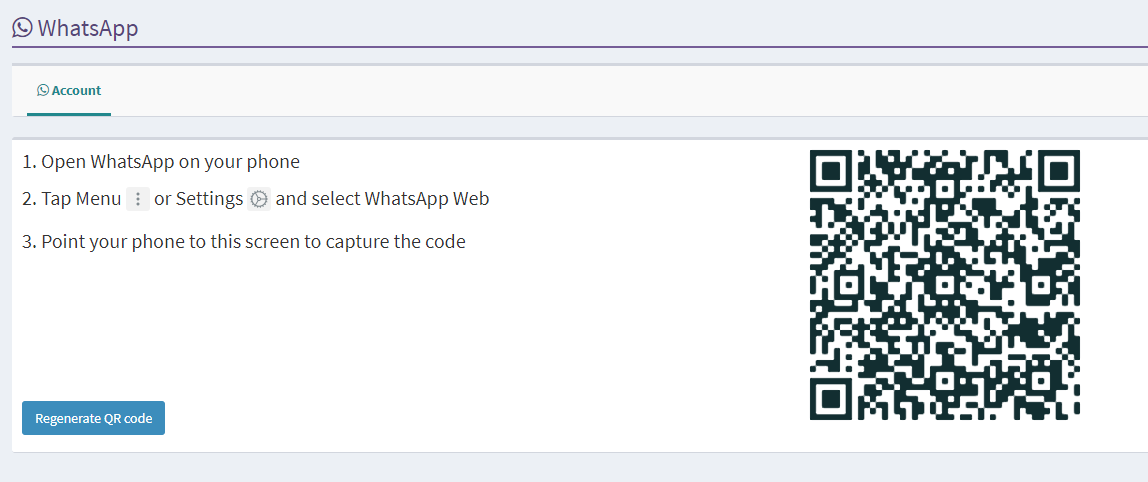This screenshot has width=1148, height=482.
Task: Click the top-left finder square of the QR code
Action: coord(832,171)
